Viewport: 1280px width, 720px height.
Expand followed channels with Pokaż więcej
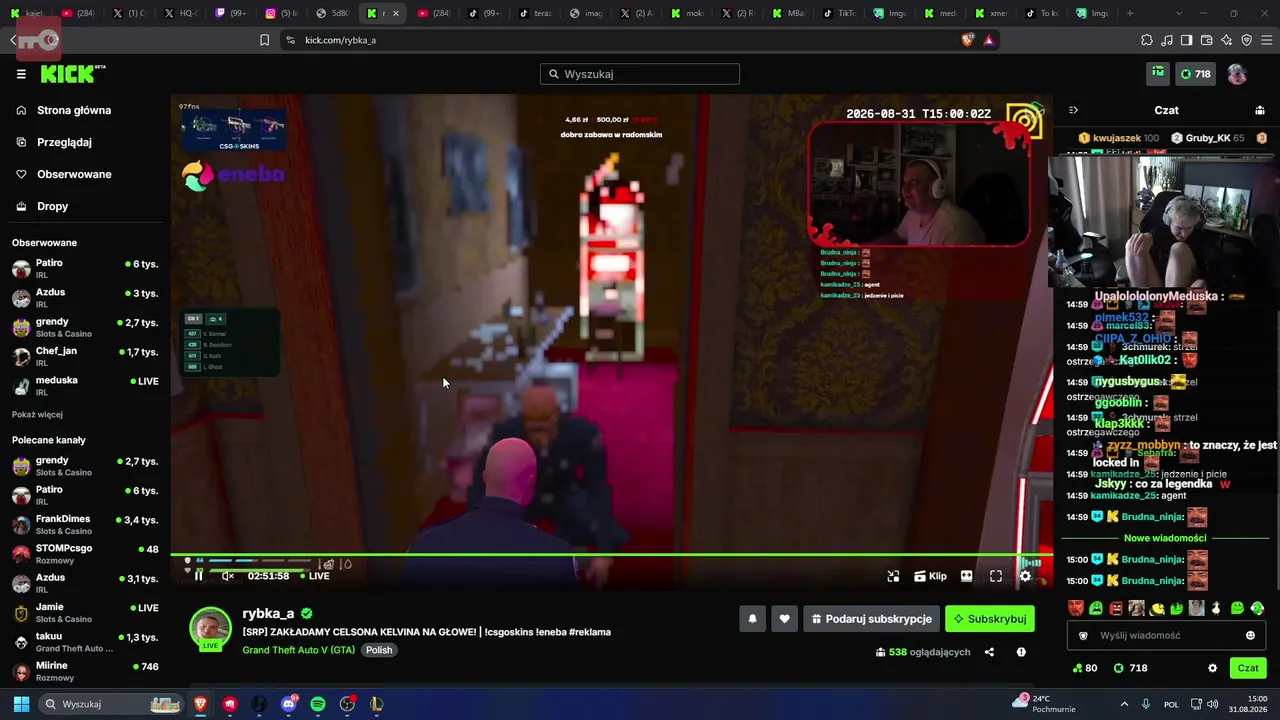(x=37, y=414)
